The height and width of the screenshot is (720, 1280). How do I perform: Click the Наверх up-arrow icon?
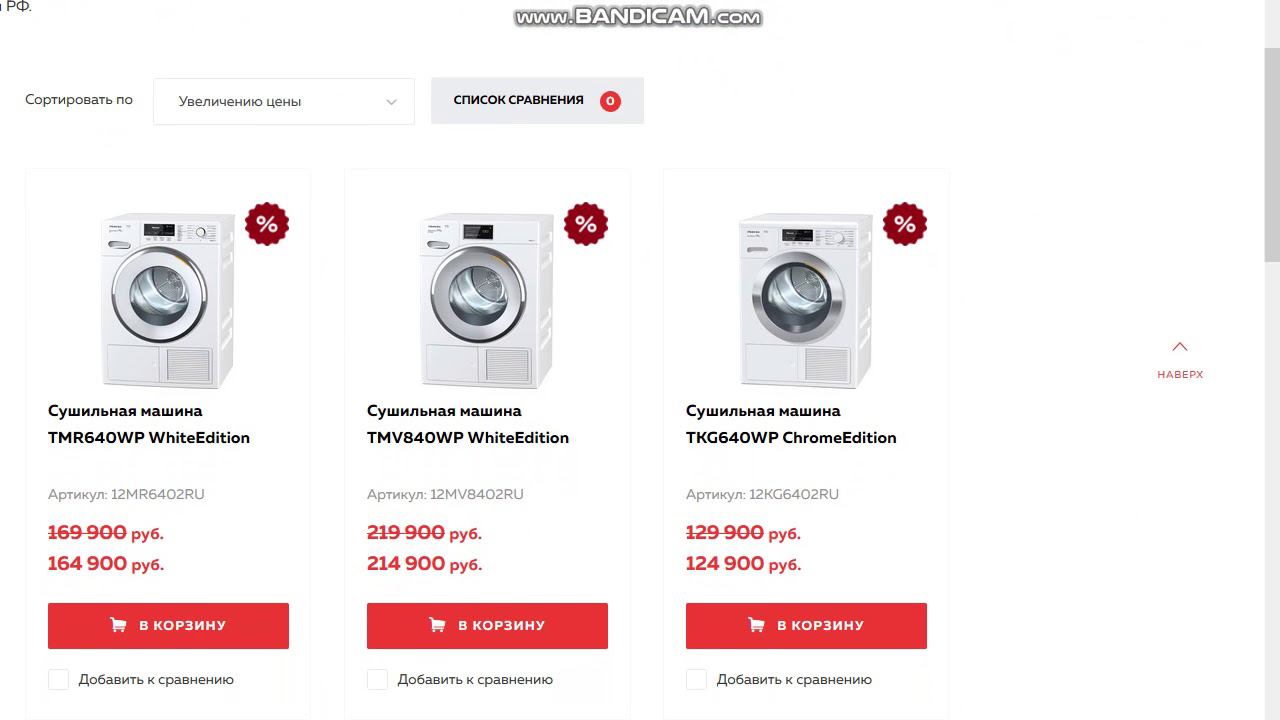(1180, 347)
